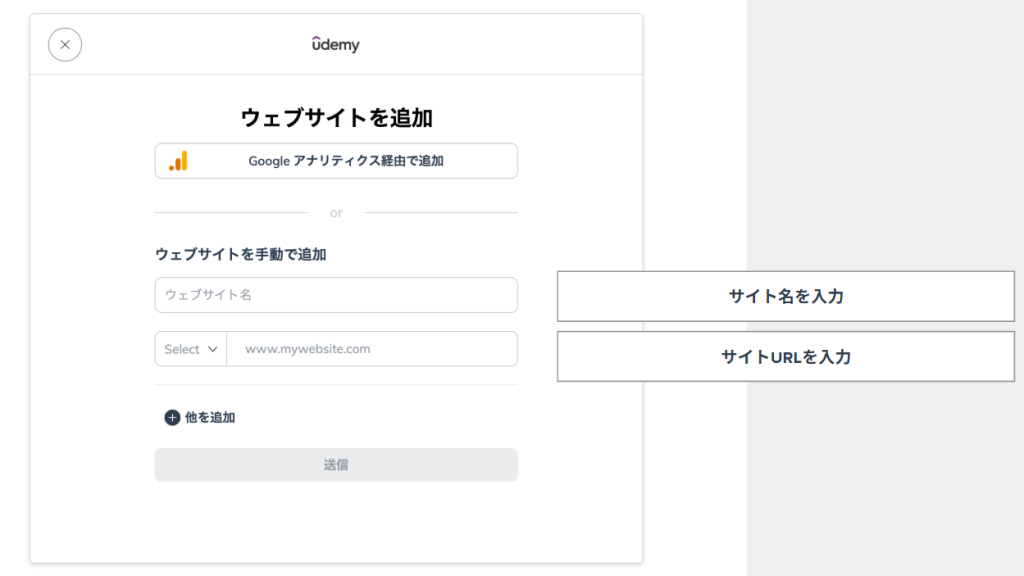The height and width of the screenshot is (576, 1024).
Task: Open the Select protocol dropdown
Action: point(191,349)
